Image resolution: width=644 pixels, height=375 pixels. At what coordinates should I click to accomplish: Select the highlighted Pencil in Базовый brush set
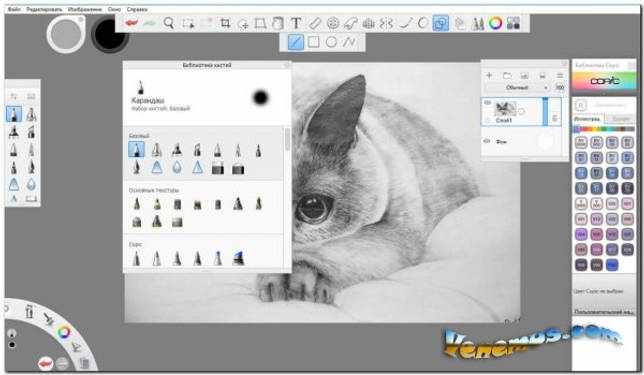point(136,150)
